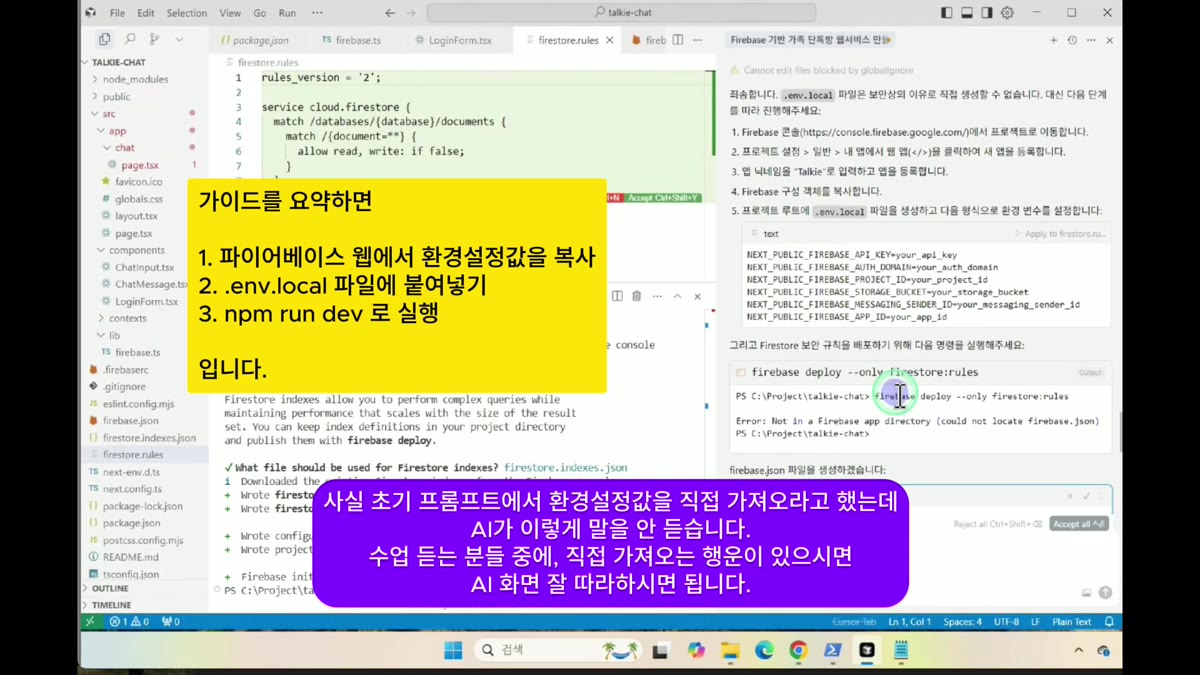The image size is (1200, 675).
Task: Open terminal panel more actions ellipsis
Action: click(657, 296)
